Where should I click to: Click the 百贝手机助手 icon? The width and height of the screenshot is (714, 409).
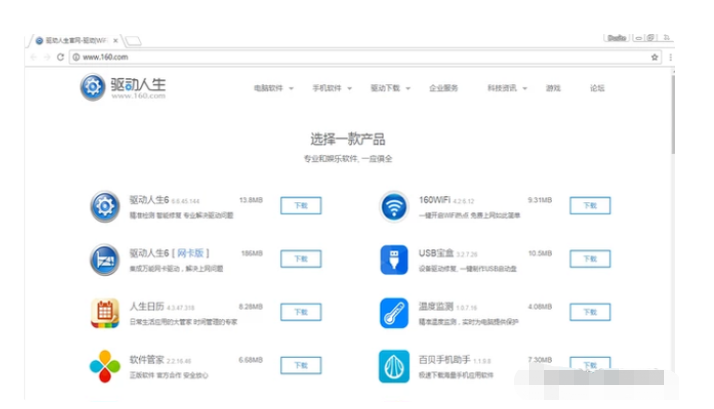coord(394,366)
